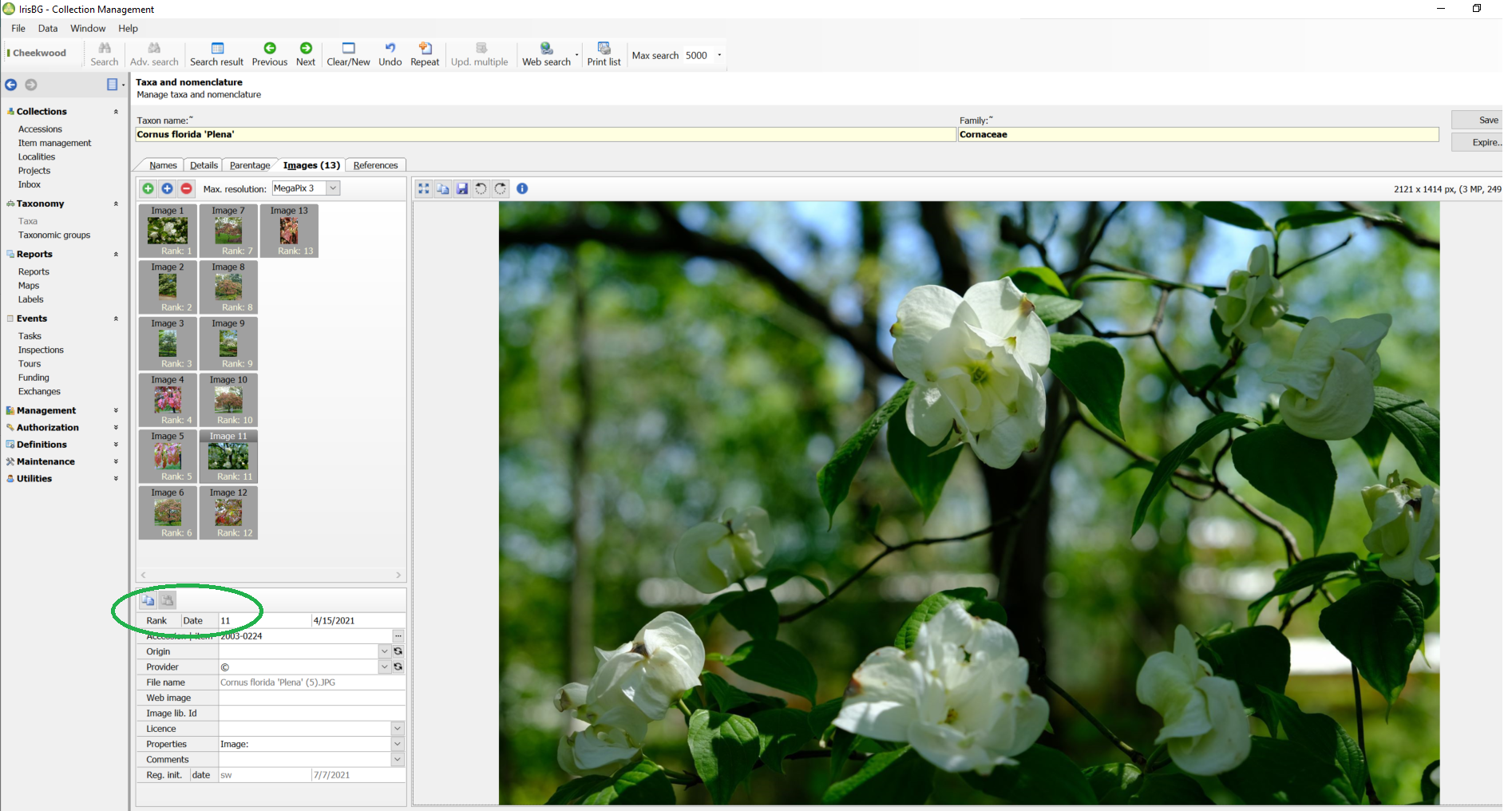Click the navigation back arrow in sidebar
This screenshot has height=811, width=1512.
[11, 85]
